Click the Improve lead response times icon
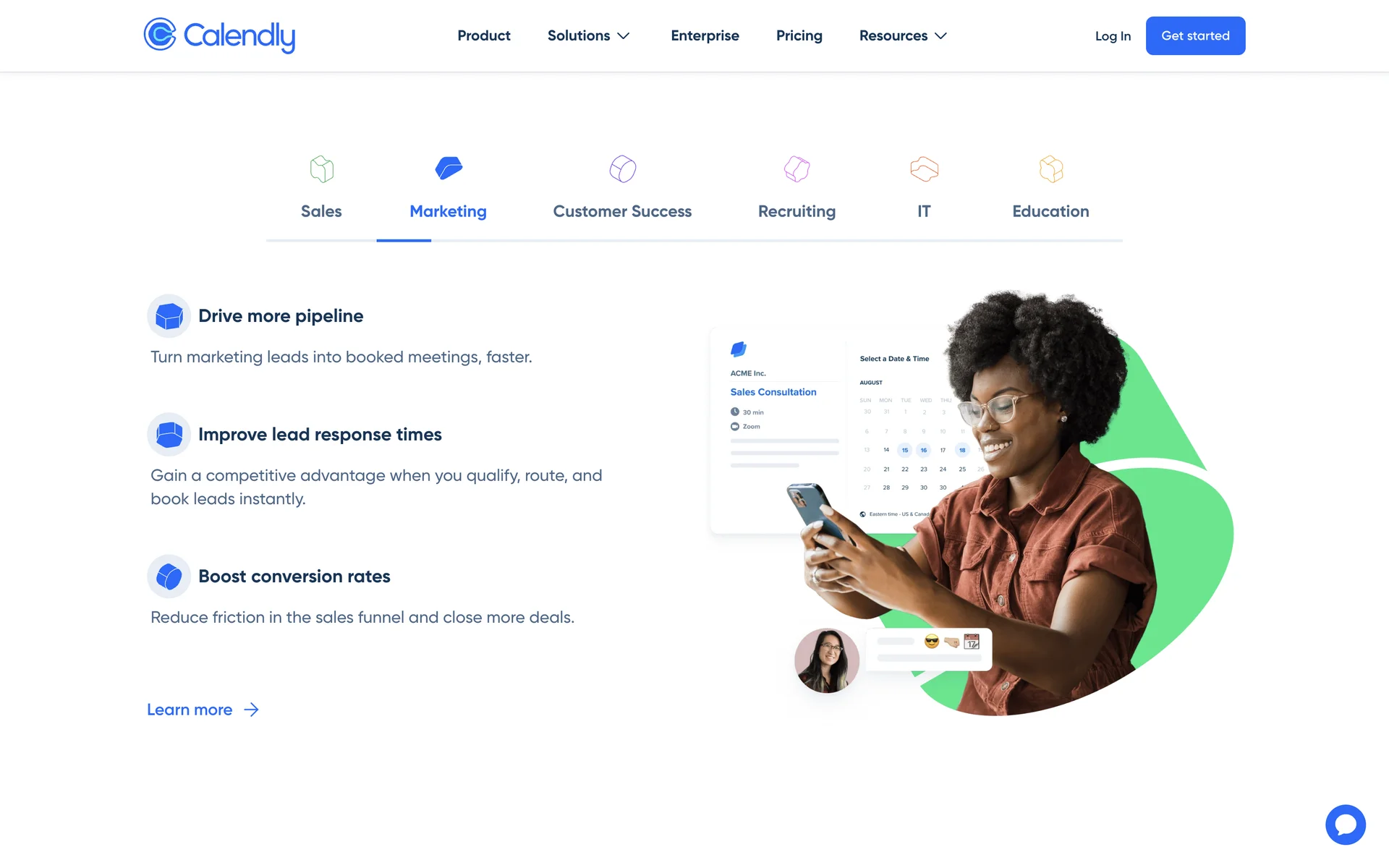The width and height of the screenshot is (1389, 868). (169, 435)
